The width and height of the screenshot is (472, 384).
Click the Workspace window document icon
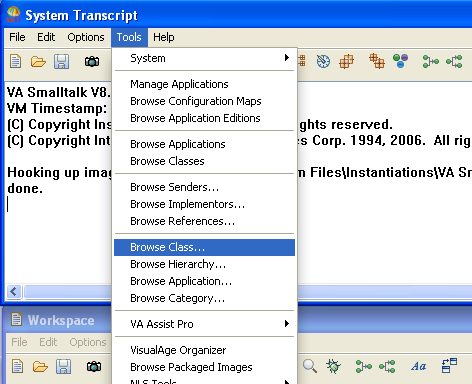tap(16, 319)
